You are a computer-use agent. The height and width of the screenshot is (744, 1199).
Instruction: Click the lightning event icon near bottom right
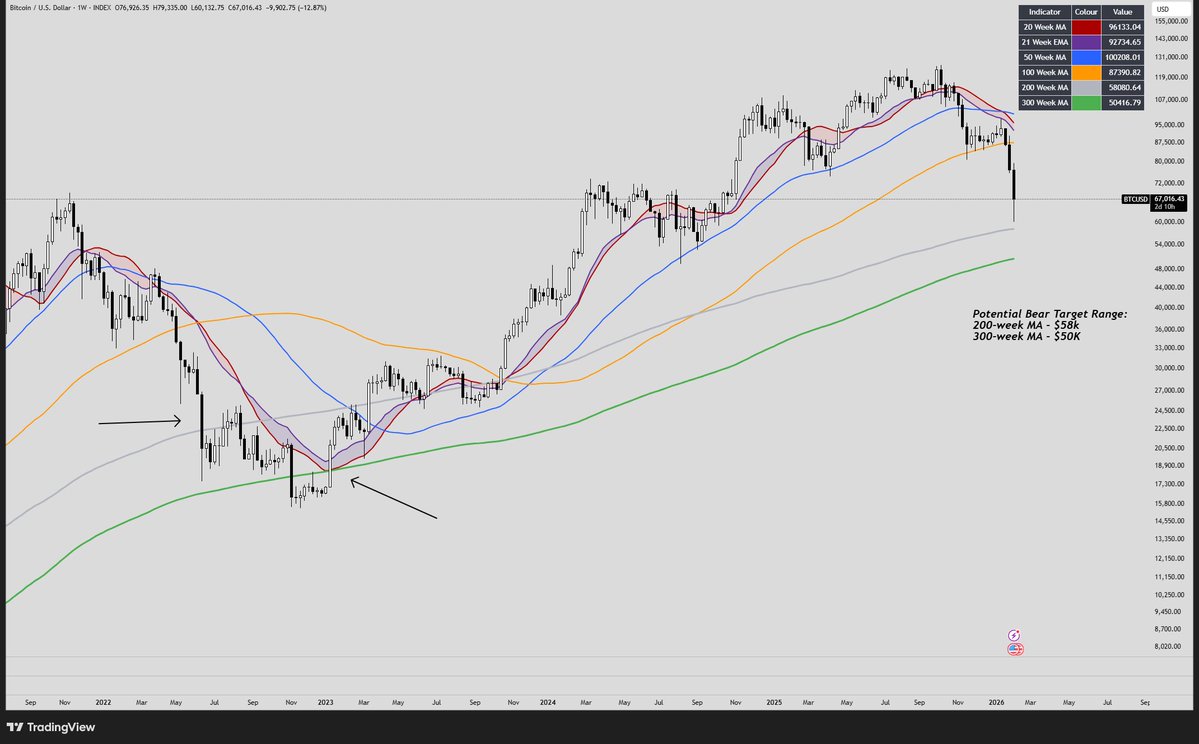pyautogui.click(x=1014, y=635)
